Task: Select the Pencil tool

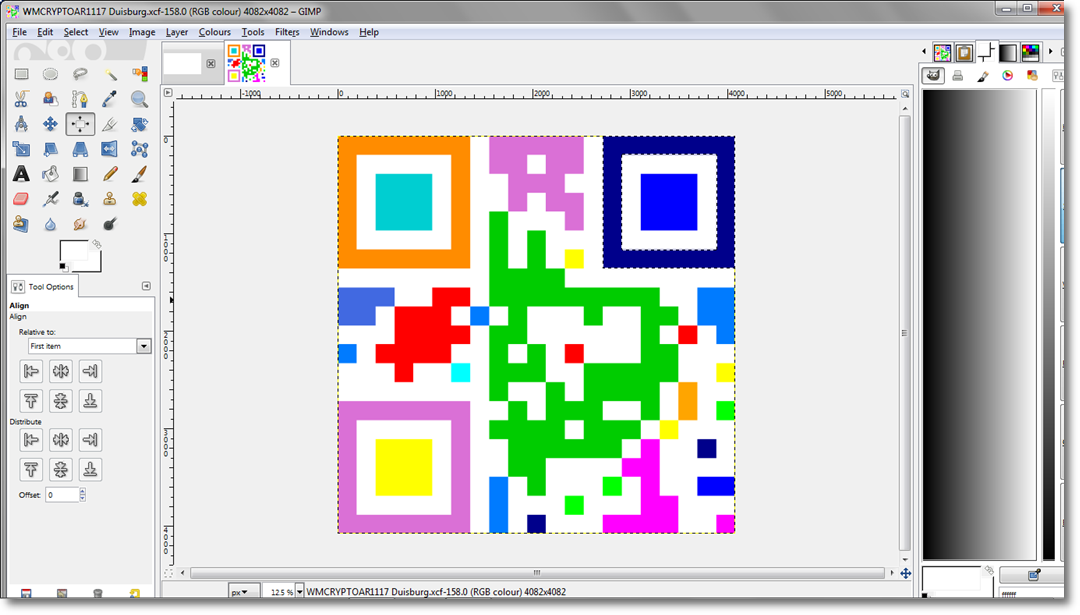Action: pos(110,174)
